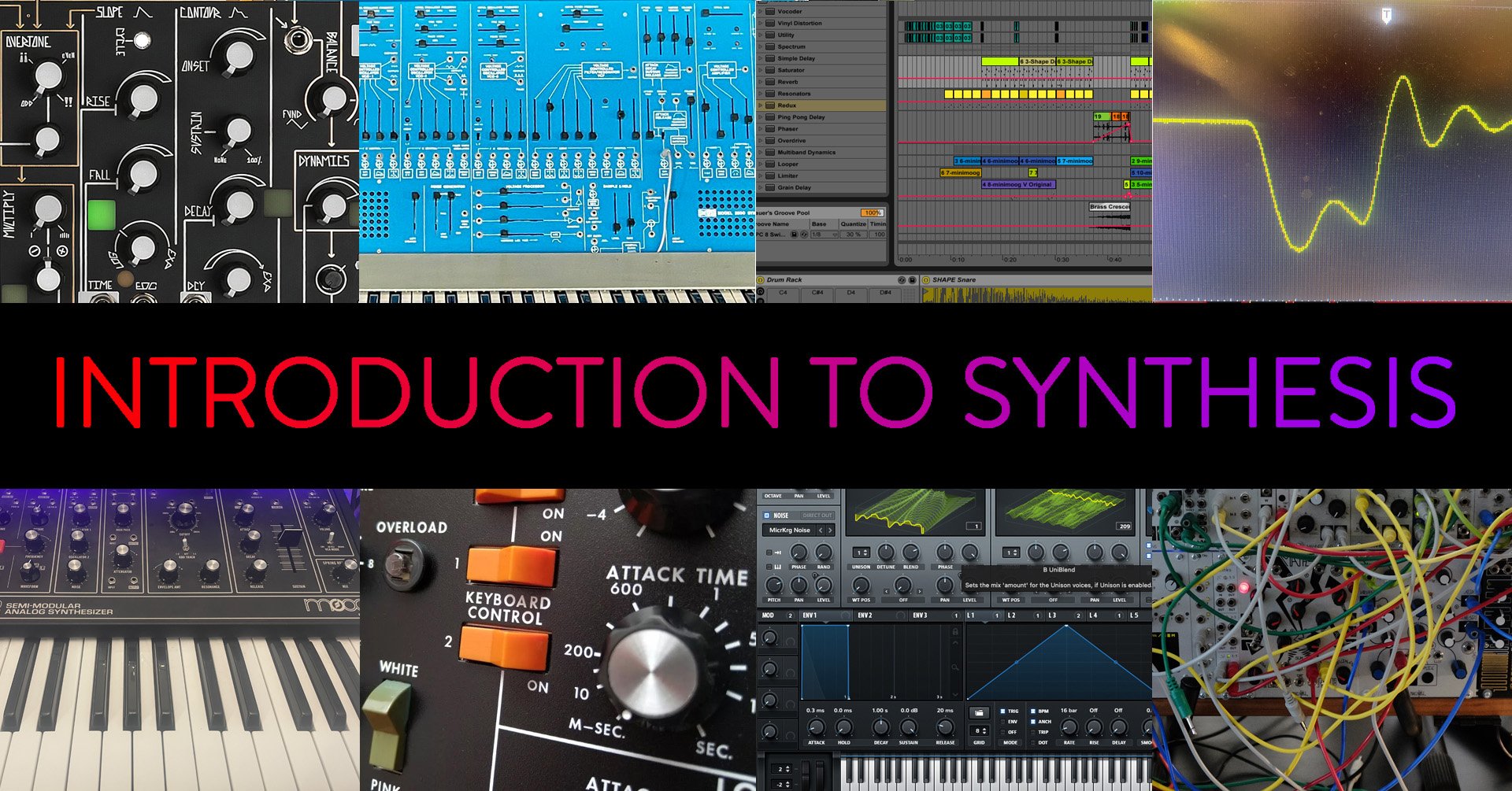Toggle the NOISE oscillator on/off square
This screenshot has height=791, width=1512.
767,516
